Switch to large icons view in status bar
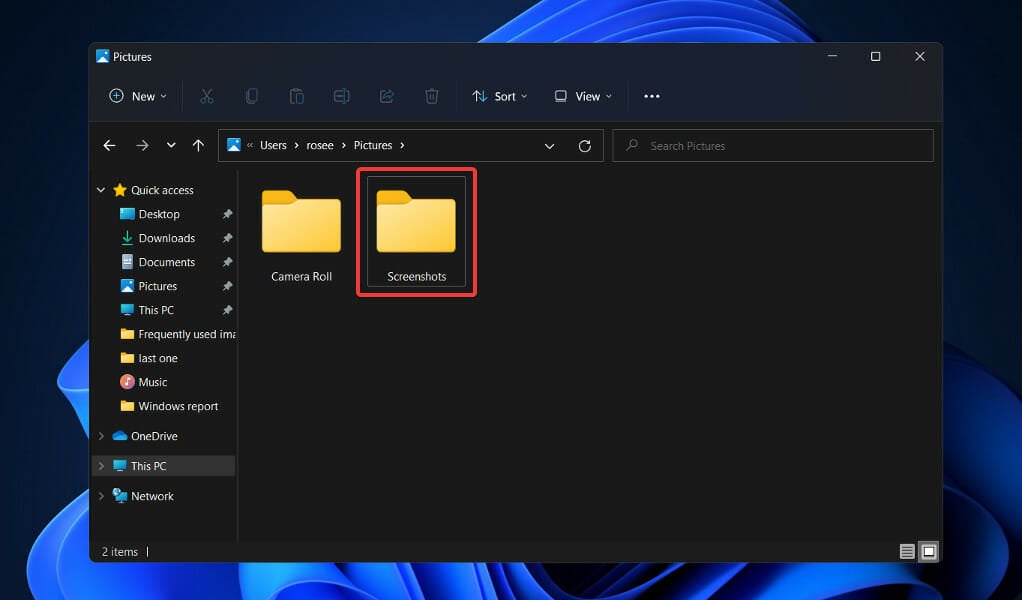Viewport: 1022px width, 600px height. [x=929, y=552]
